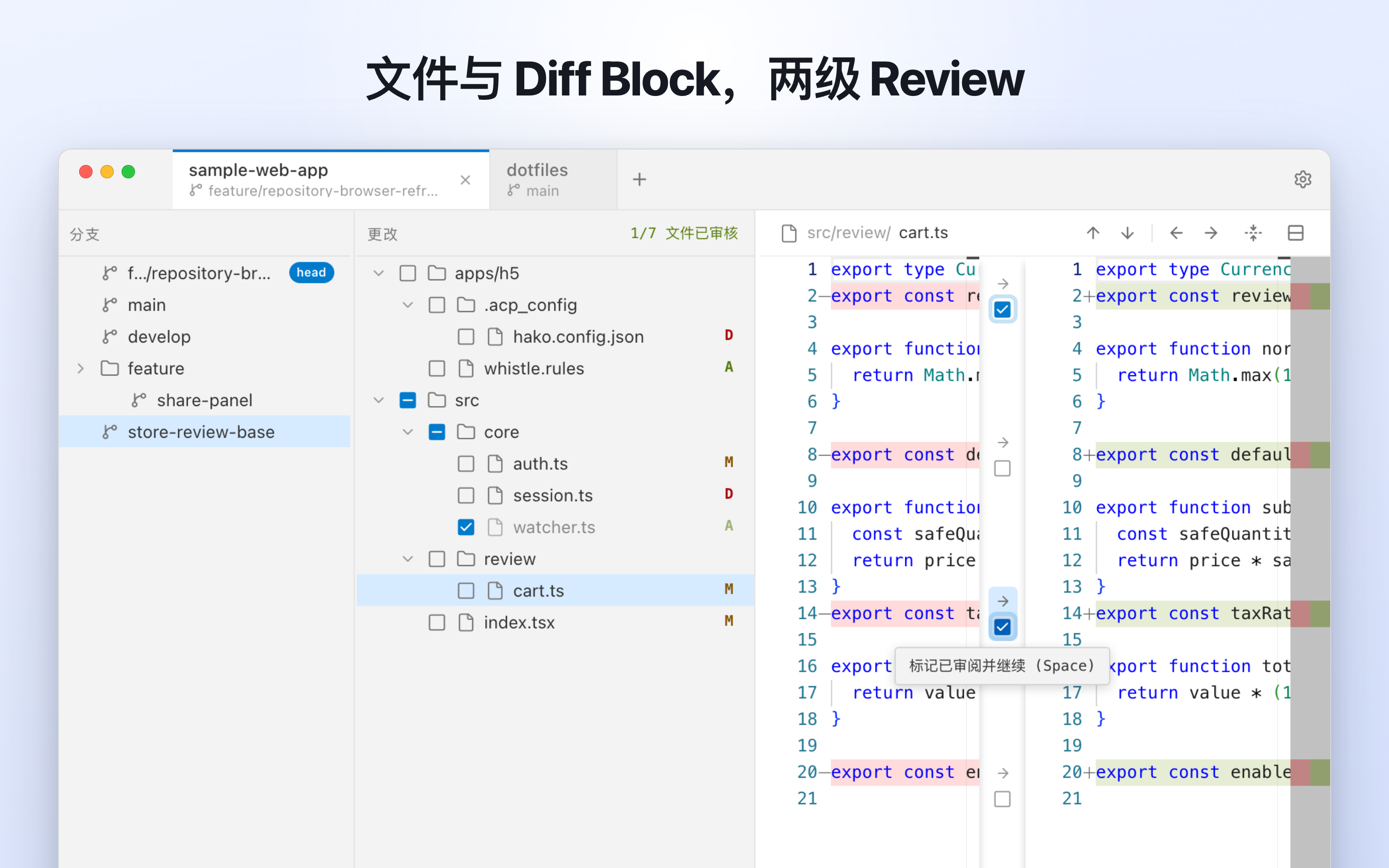The height and width of the screenshot is (868, 1389).
Task: Switch to the sample-web-app tab
Action: (x=330, y=180)
